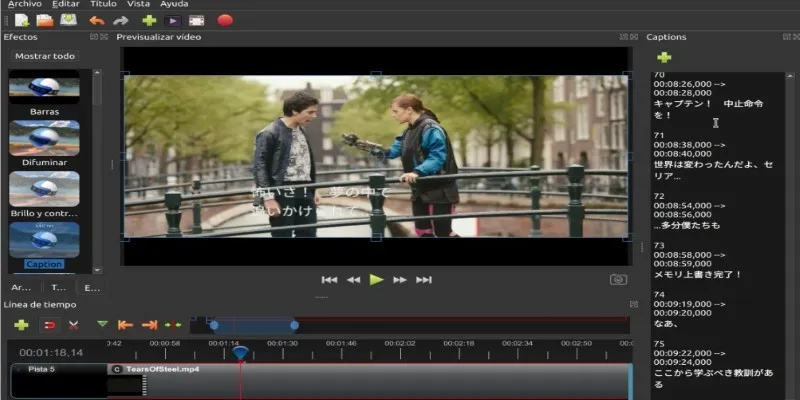800x400 pixels.
Task: Switch to the E... tab
Action: (92, 288)
